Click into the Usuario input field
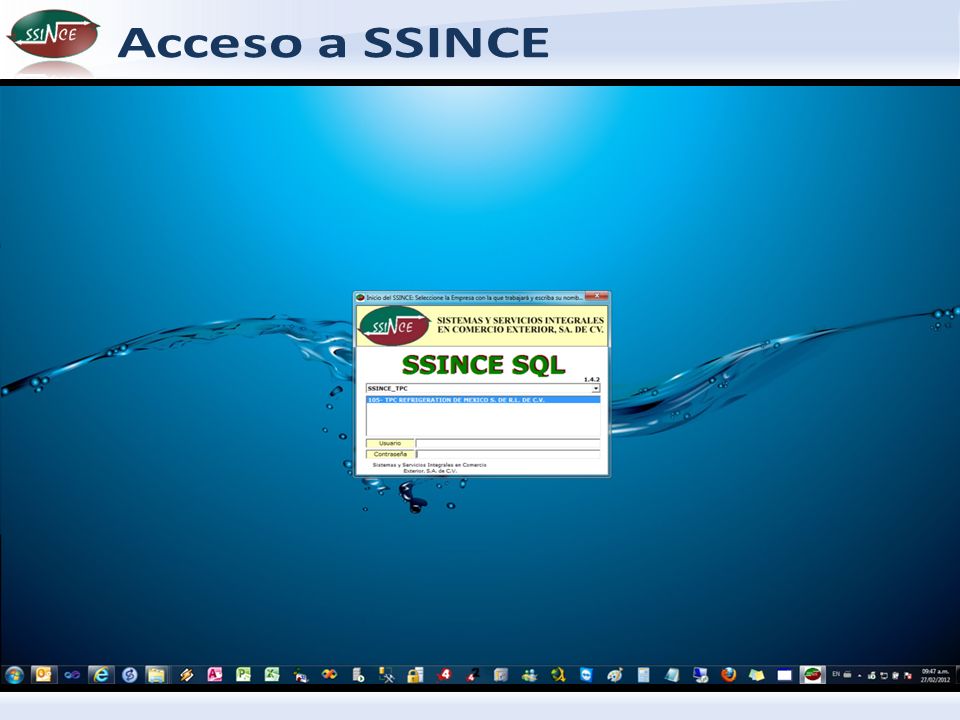This screenshot has height=720, width=960. pos(508,443)
